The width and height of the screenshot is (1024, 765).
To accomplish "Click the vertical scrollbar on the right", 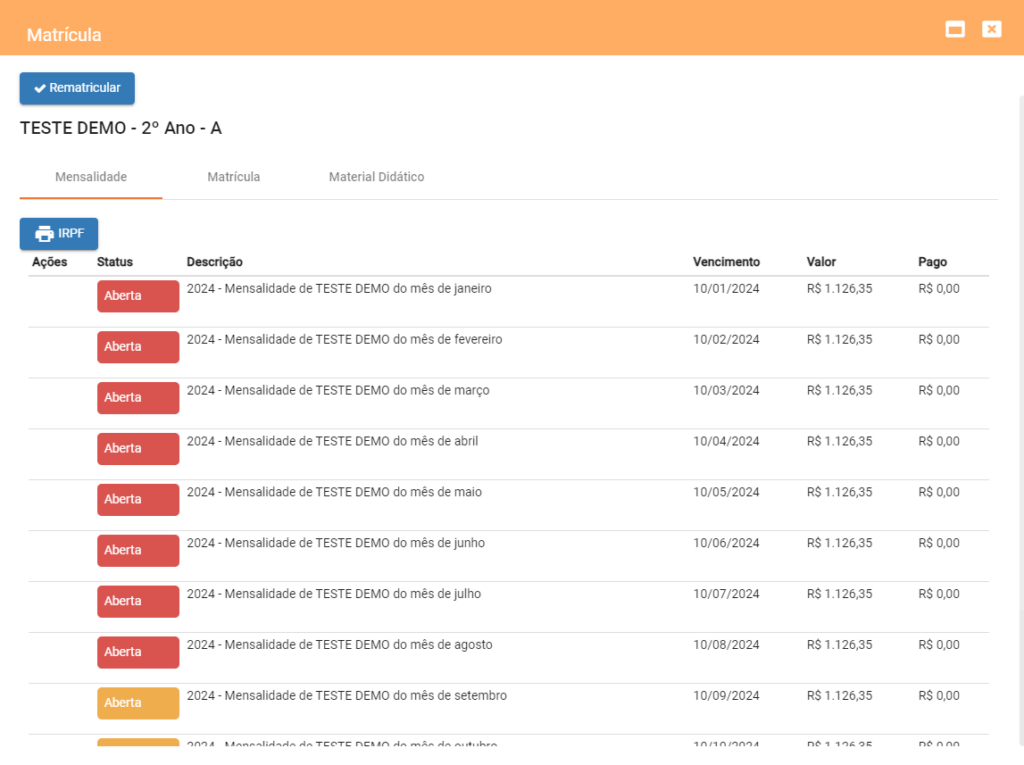I will (x=1019, y=400).
